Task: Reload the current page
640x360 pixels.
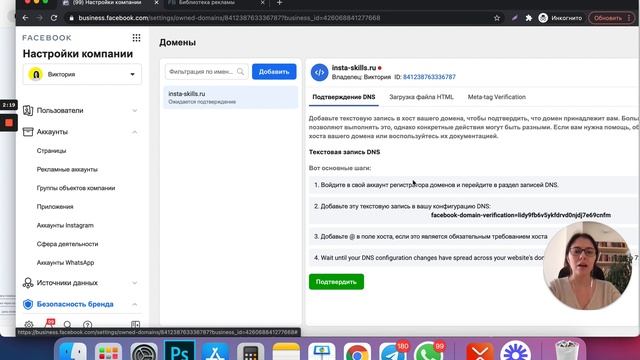Action: pyautogui.click(x=54, y=18)
